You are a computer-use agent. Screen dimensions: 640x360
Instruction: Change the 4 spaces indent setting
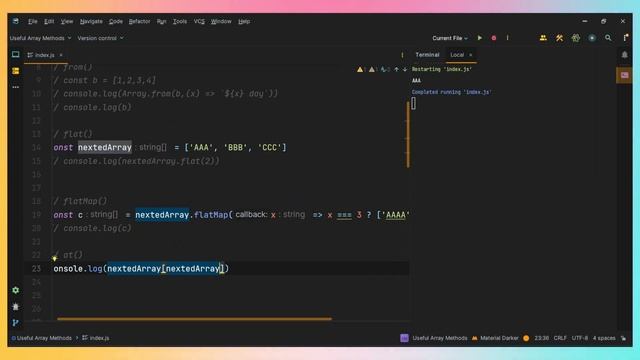click(604, 338)
